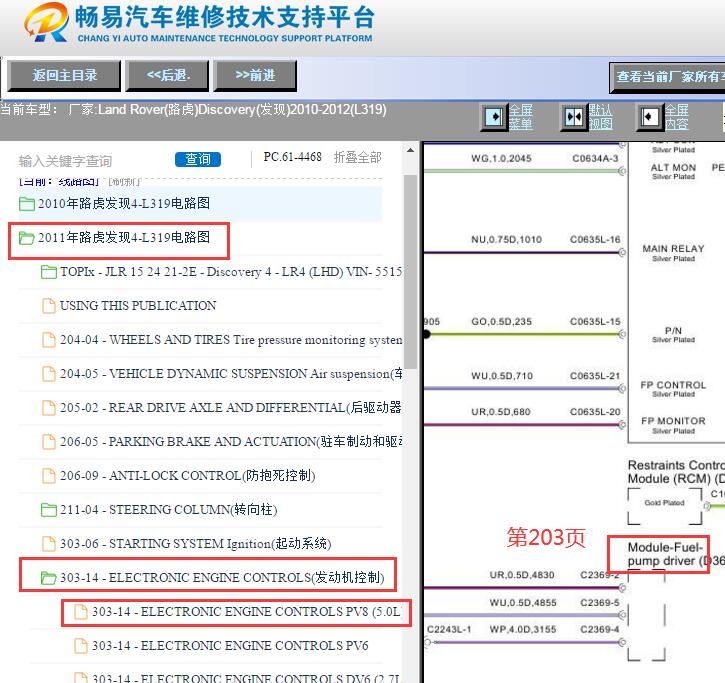Click document icon of 206-09 ANTI-LOCK CONTROL
The height and width of the screenshot is (683, 725).
point(49,476)
